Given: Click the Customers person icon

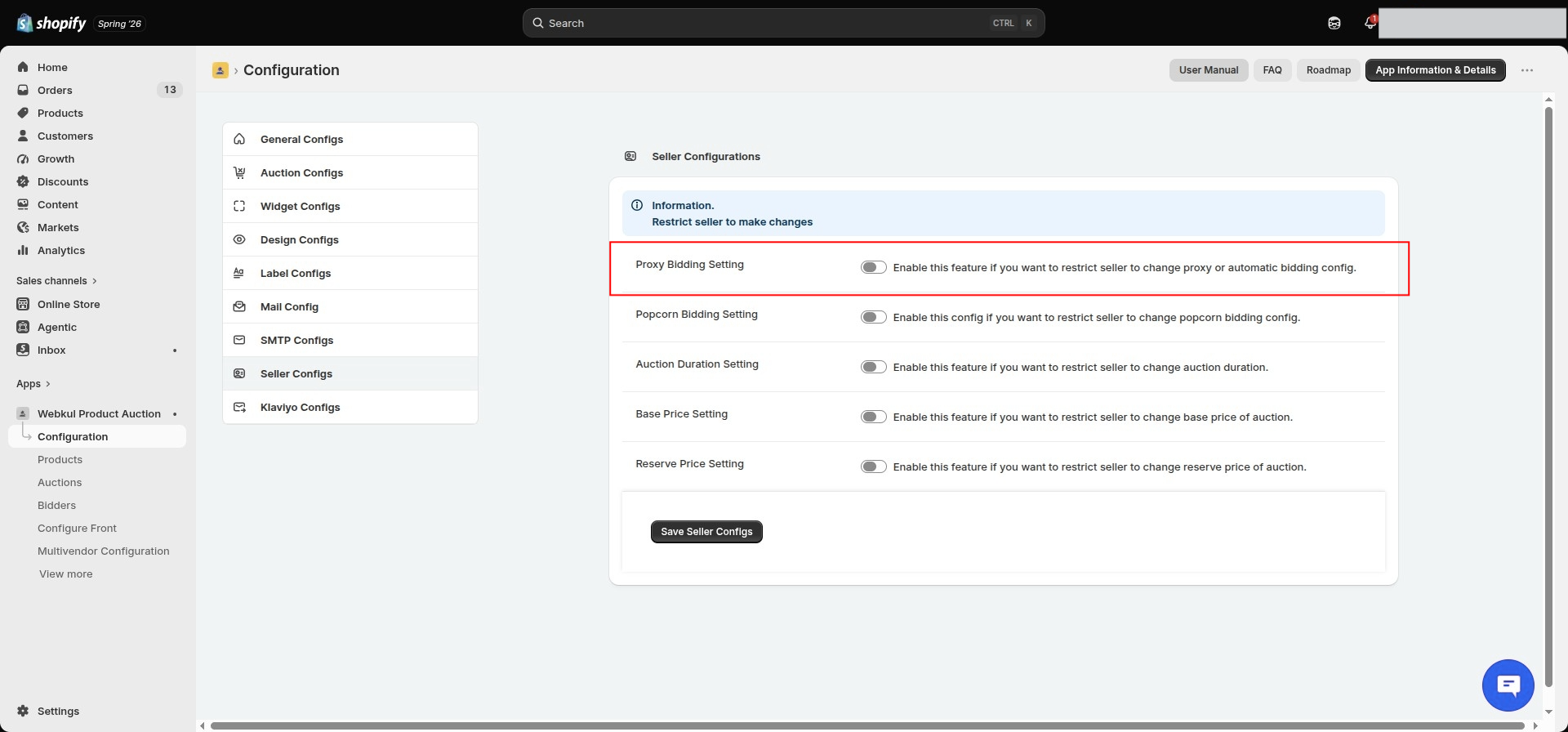Looking at the screenshot, I should tap(23, 136).
